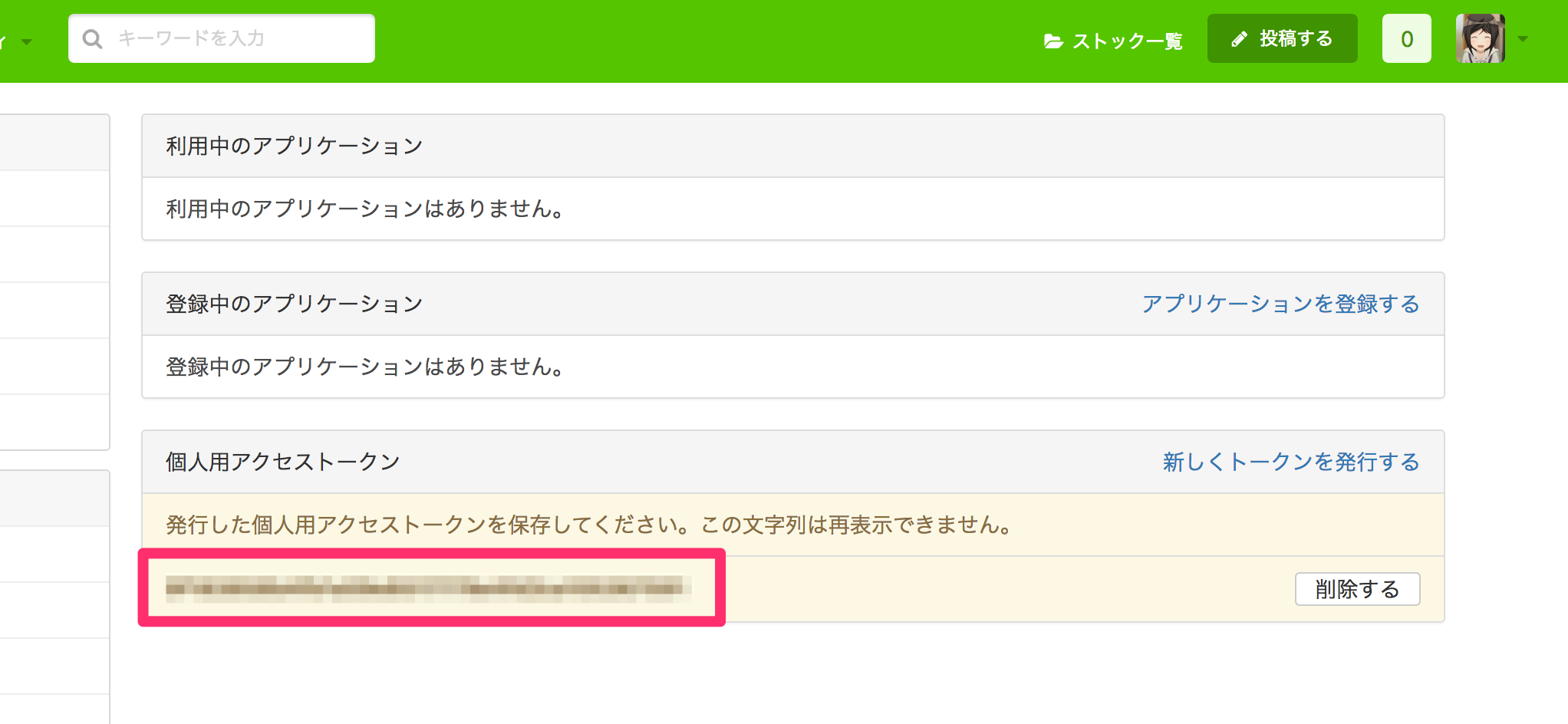Select the 投稿する button label
Viewport: 1568px width, 724px height.
click(x=1296, y=38)
